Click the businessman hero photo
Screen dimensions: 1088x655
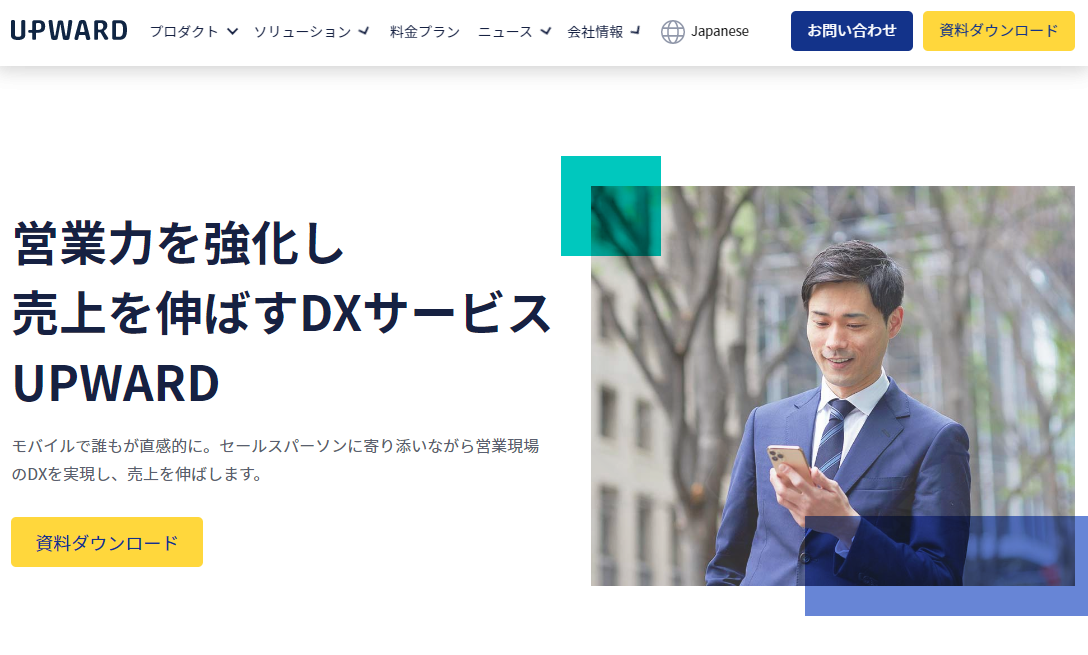coord(833,386)
